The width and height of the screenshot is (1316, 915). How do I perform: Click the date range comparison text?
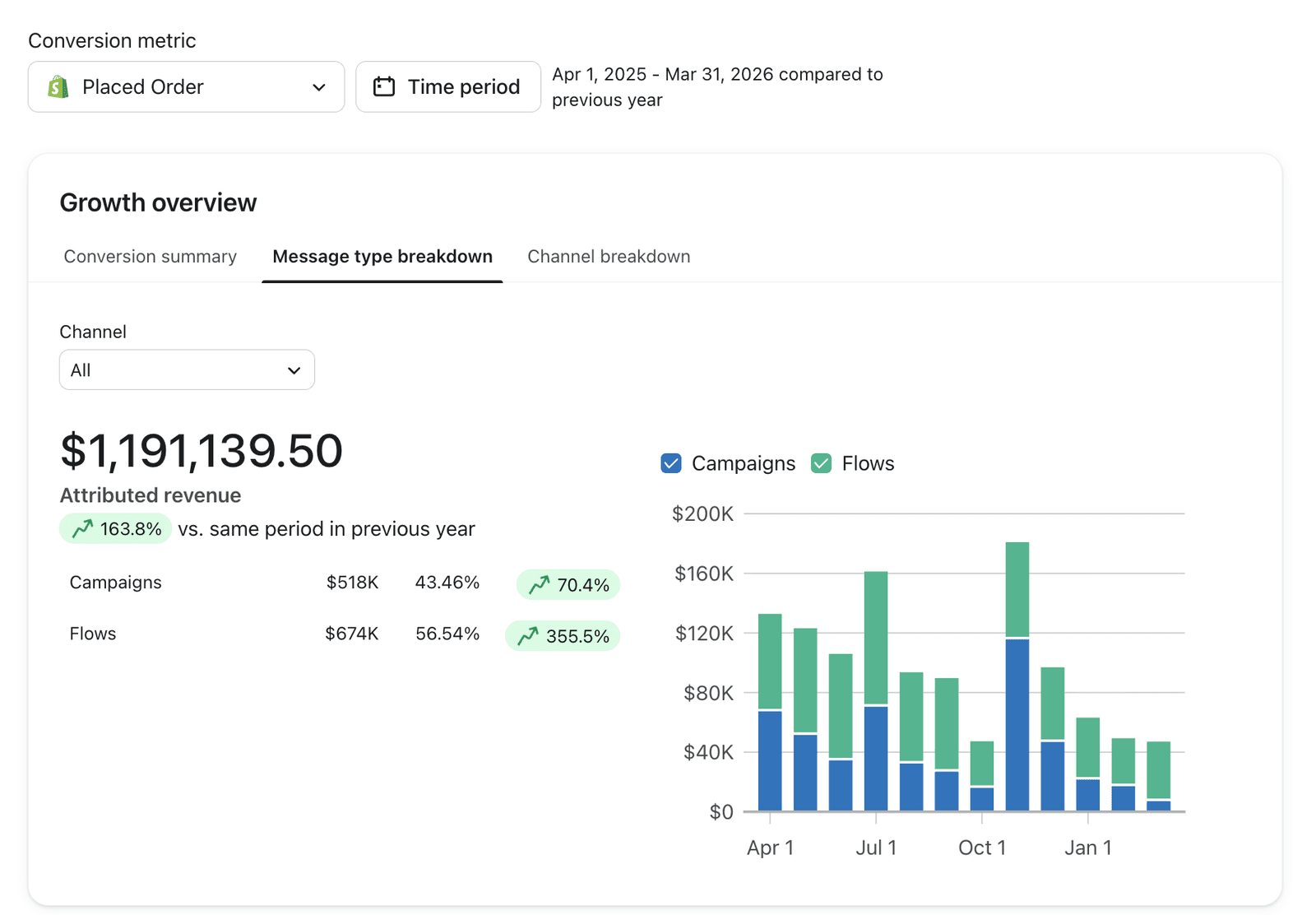717,86
